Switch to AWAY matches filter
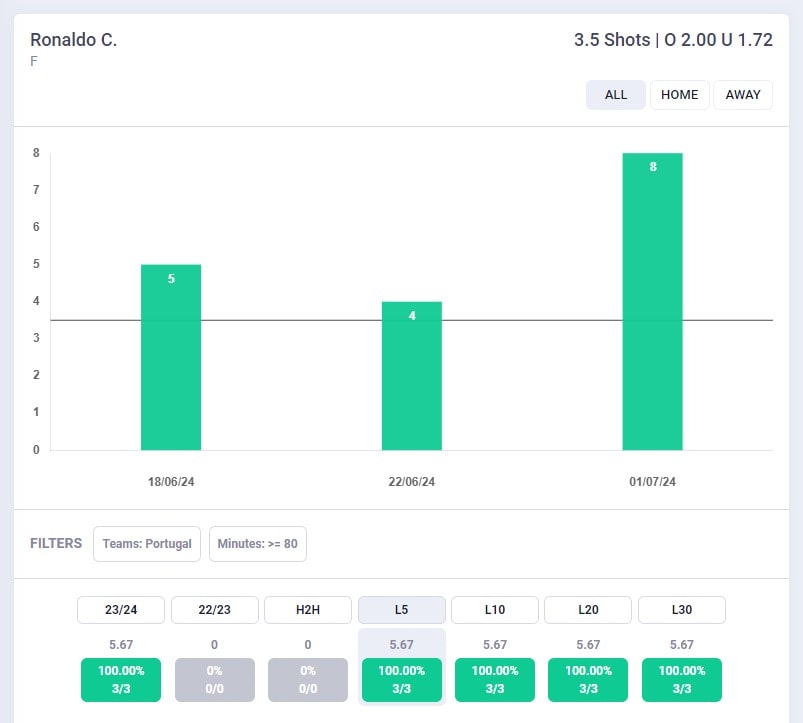 pos(743,95)
